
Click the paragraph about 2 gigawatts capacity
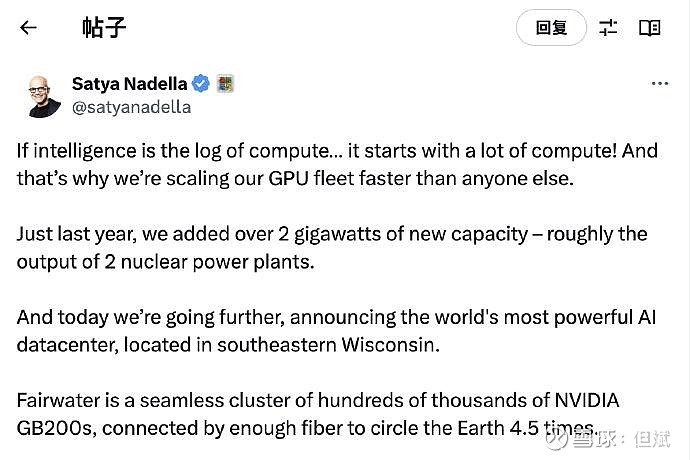(x=331, y=248)
